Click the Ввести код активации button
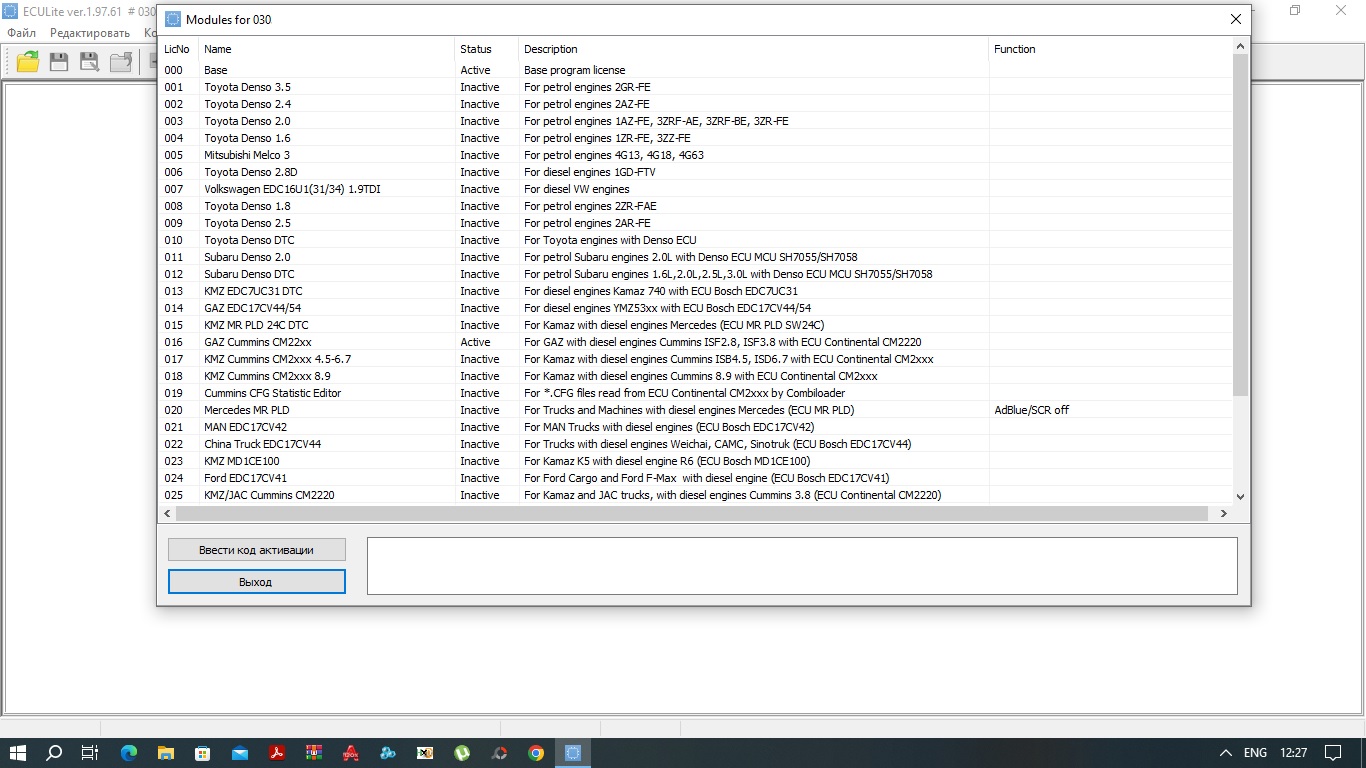Image resolution: width=1366 pixels, height=768 pixels. 256,550
